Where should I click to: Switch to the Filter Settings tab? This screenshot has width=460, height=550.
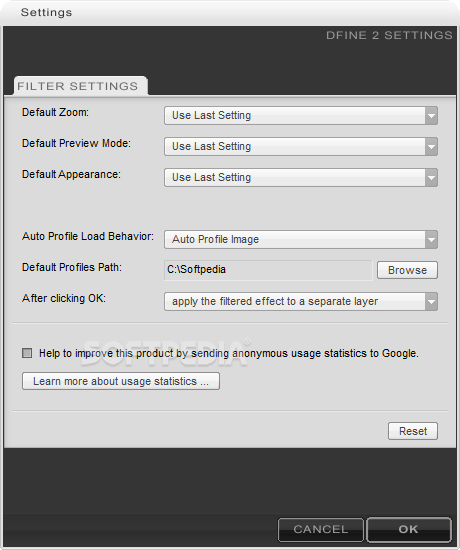[x=80, y=86]
